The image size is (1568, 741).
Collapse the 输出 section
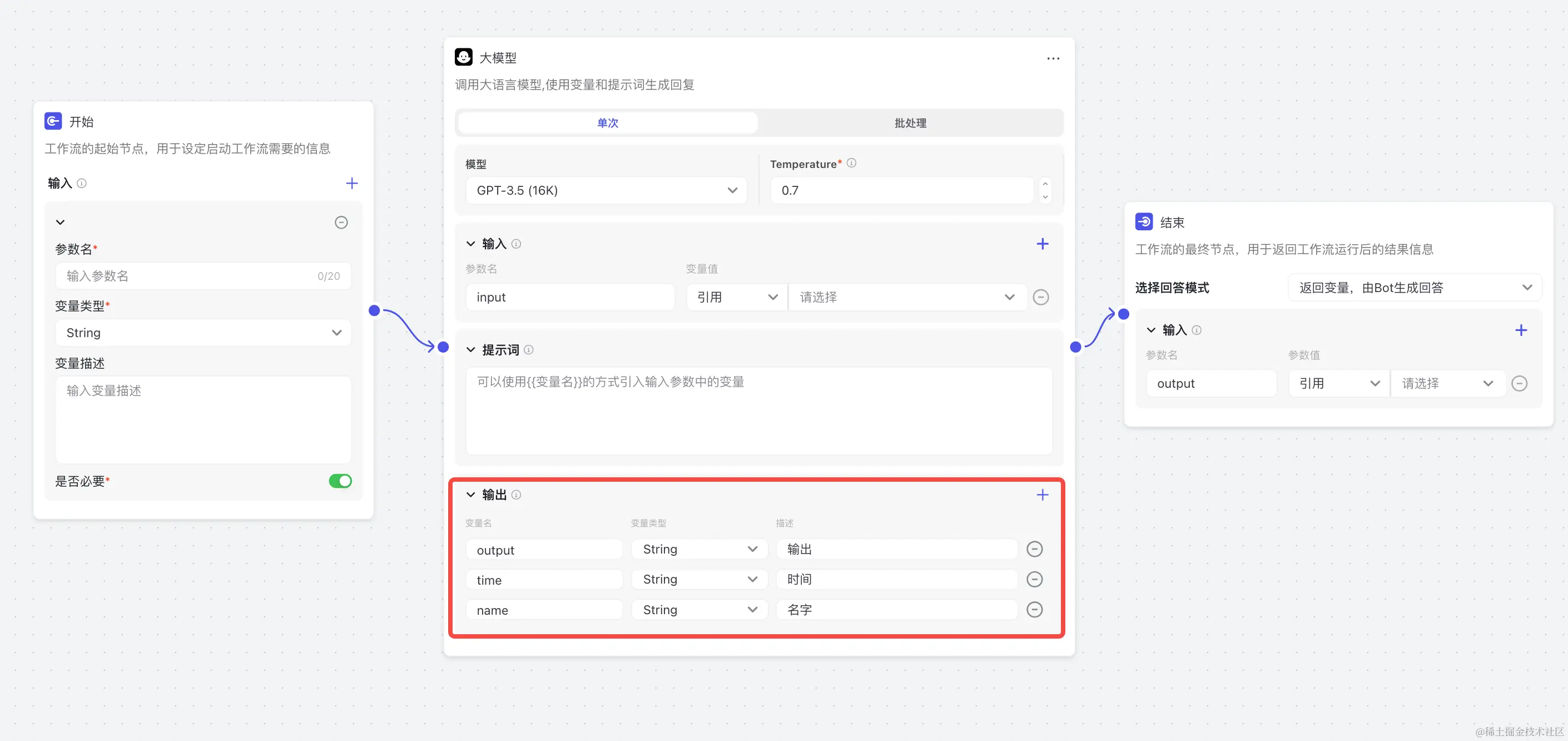470,495
